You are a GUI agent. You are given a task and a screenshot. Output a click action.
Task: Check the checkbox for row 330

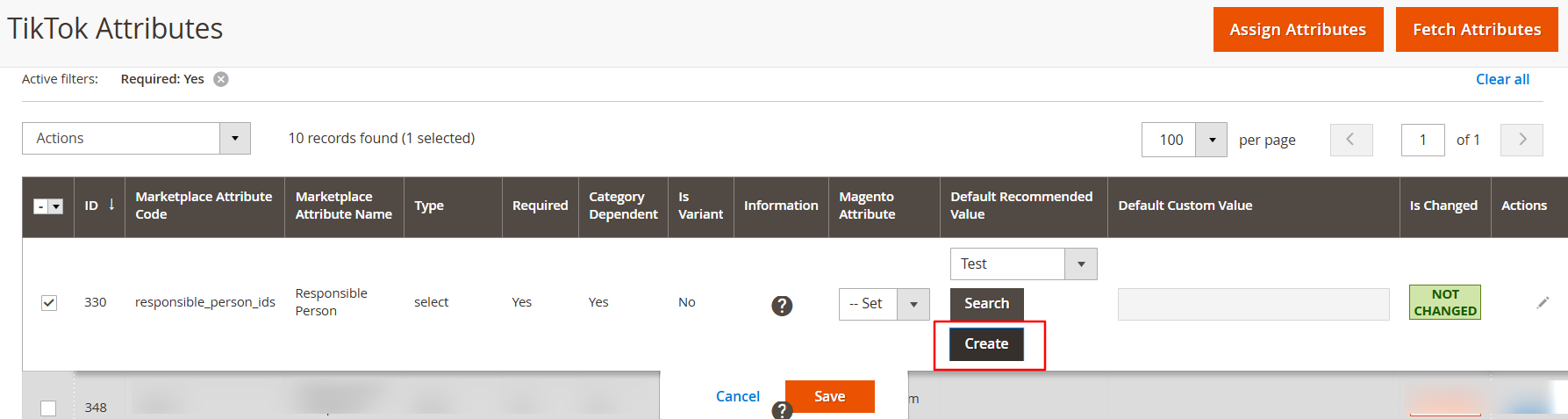(x=49, y=302)
